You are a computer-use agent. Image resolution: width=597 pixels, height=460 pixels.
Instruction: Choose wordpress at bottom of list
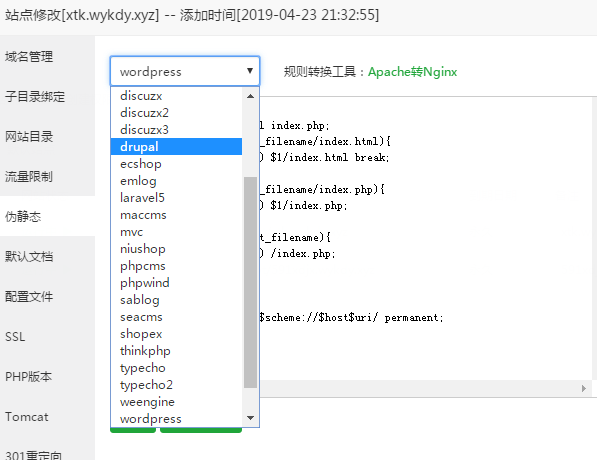pyautogui.click(x=176, y=418)
